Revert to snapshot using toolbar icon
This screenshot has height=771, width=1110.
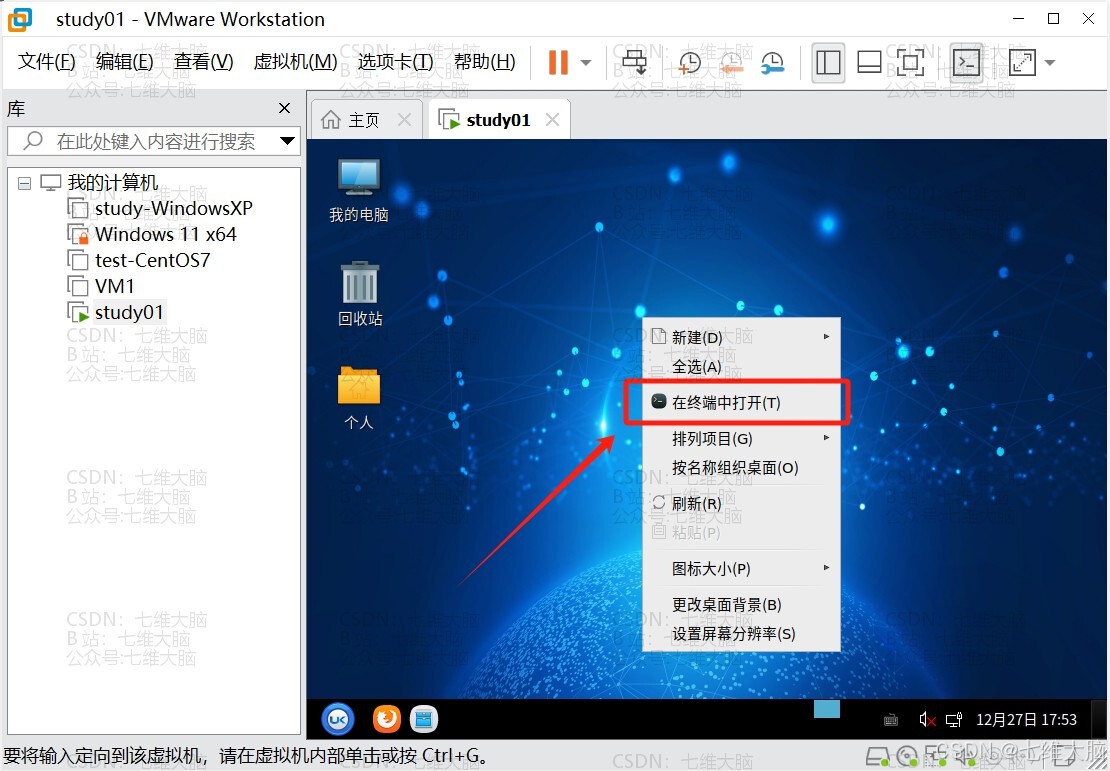point(731,62)
